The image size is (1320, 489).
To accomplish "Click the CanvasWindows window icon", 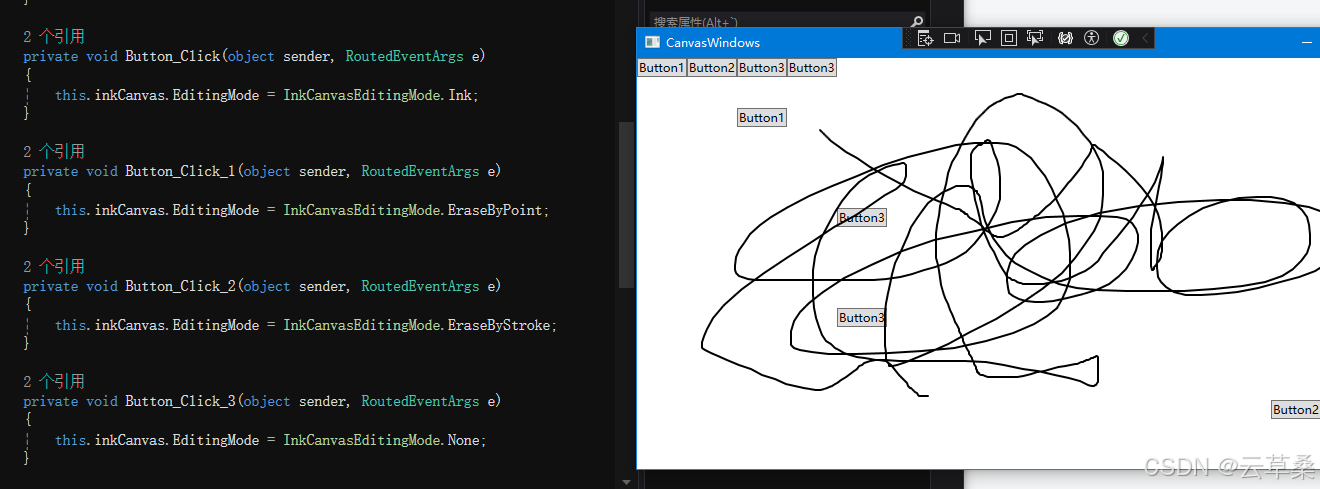I will (652, 42).
